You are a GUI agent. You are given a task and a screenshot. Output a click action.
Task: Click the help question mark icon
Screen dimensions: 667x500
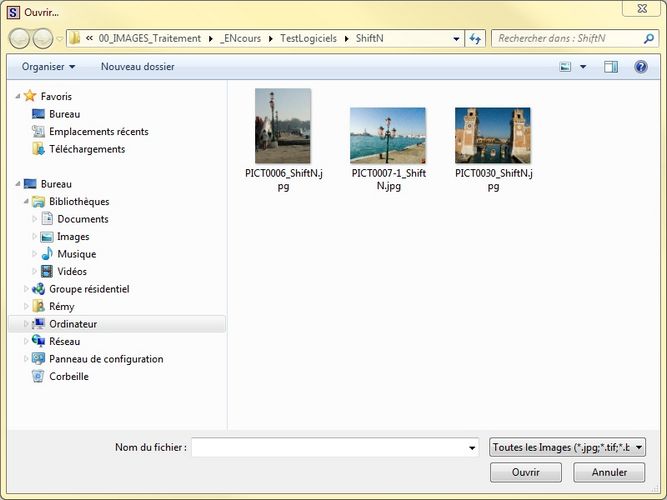(641, 67)
